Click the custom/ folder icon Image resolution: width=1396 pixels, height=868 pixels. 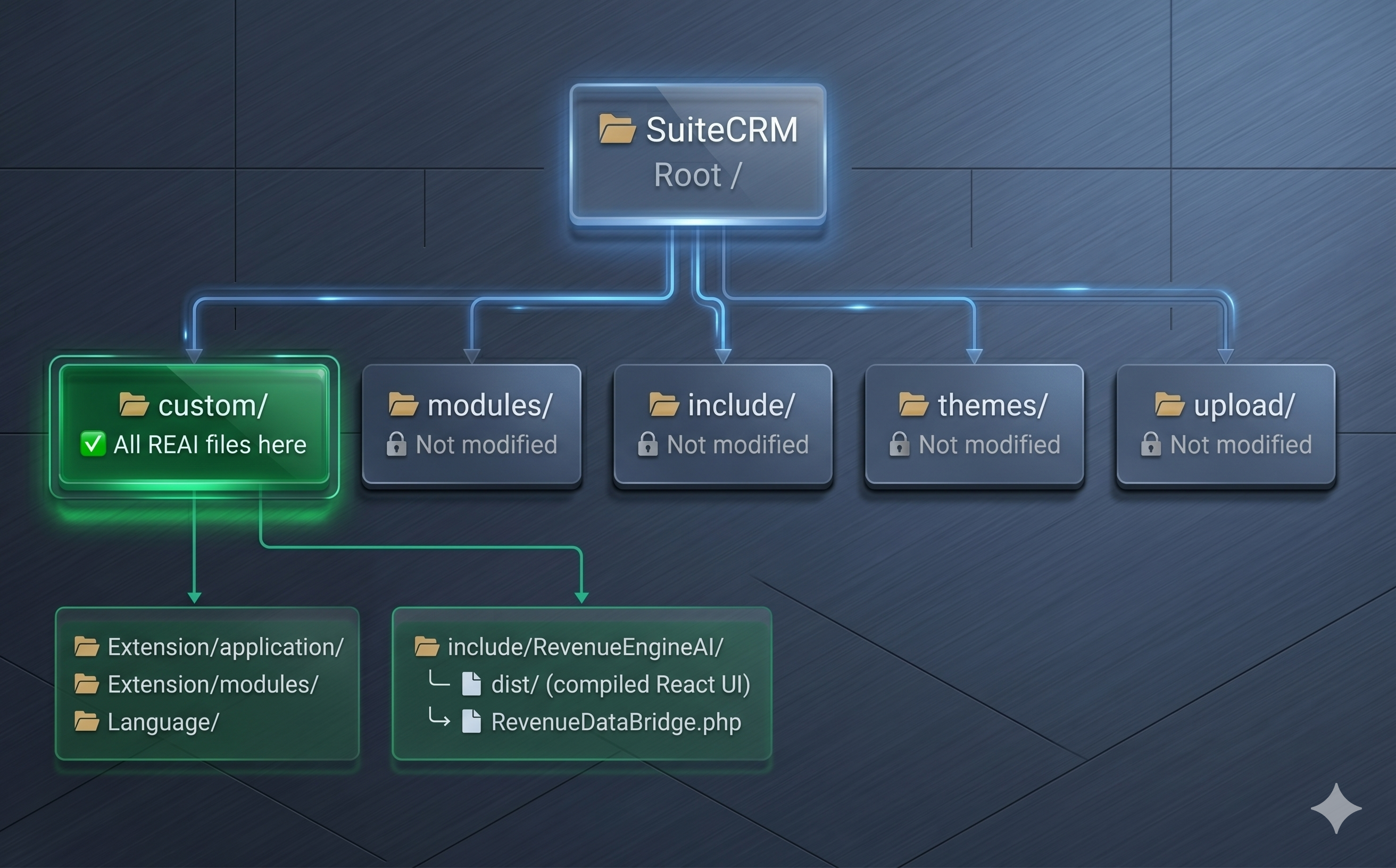point(135,404)
